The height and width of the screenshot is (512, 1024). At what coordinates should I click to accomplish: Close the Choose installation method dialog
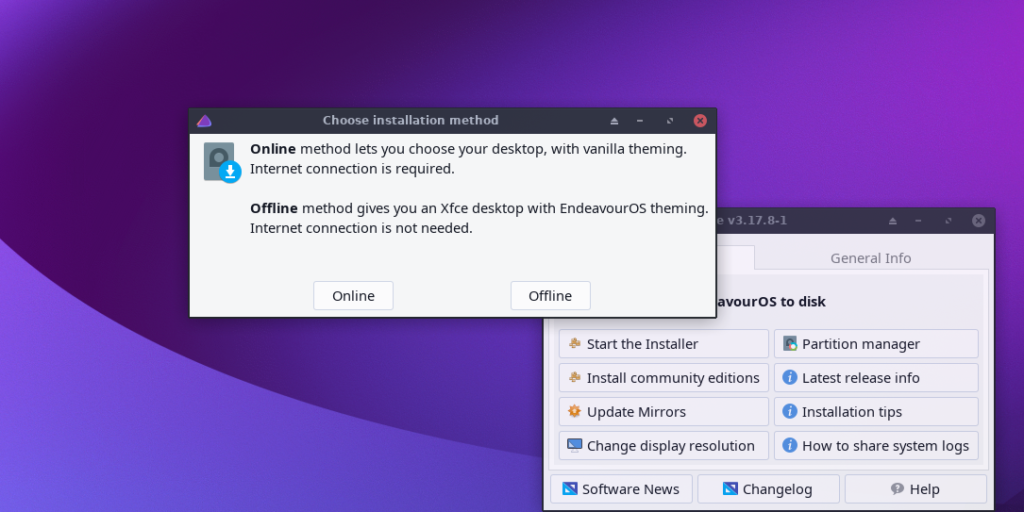700,121
